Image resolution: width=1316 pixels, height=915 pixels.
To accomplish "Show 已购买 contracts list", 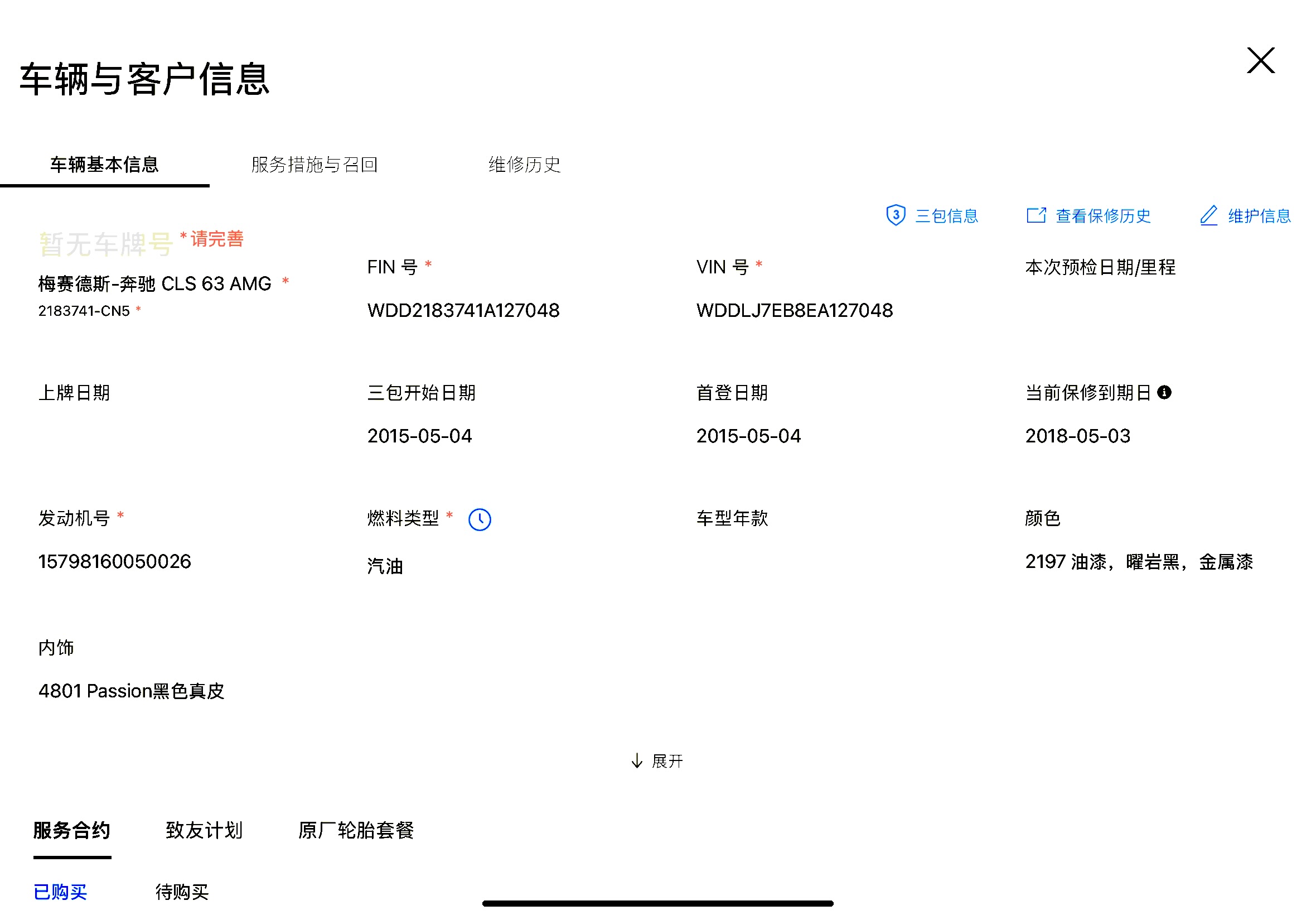I will coord(60,892).
